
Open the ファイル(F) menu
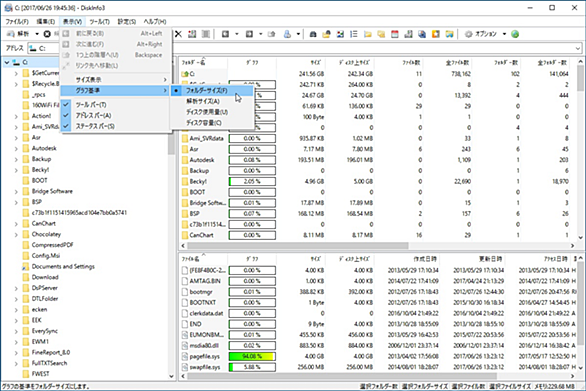pos(17,22)
